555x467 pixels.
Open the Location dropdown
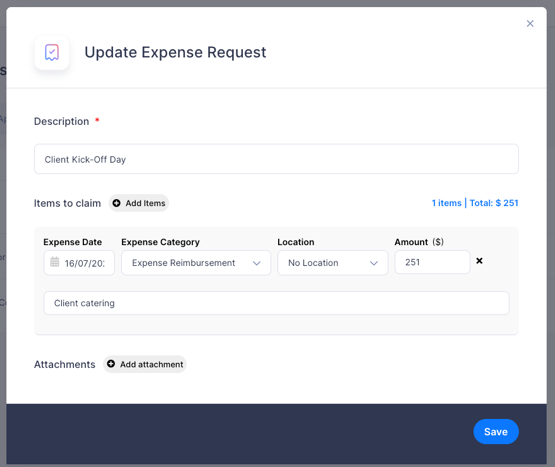[333, 263]
